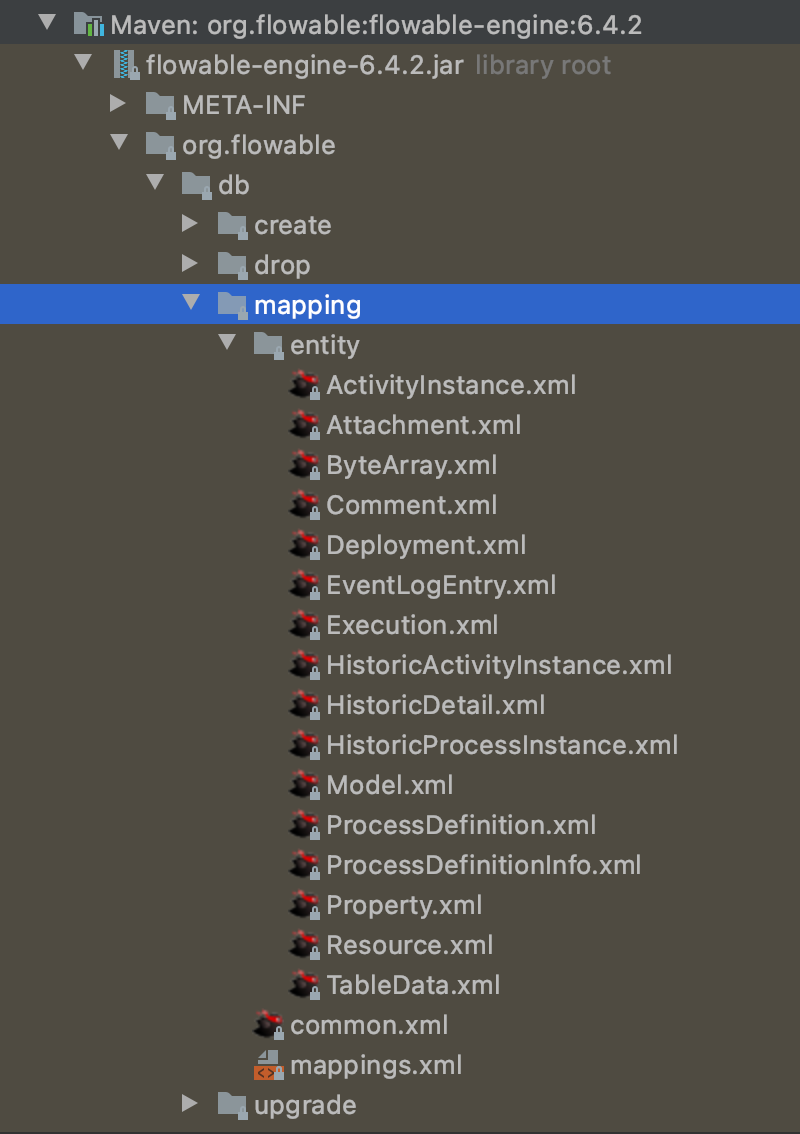Screen dimensions: 800x1134
Task: Click the jar archive icon
Action: [x=126, y=65]
